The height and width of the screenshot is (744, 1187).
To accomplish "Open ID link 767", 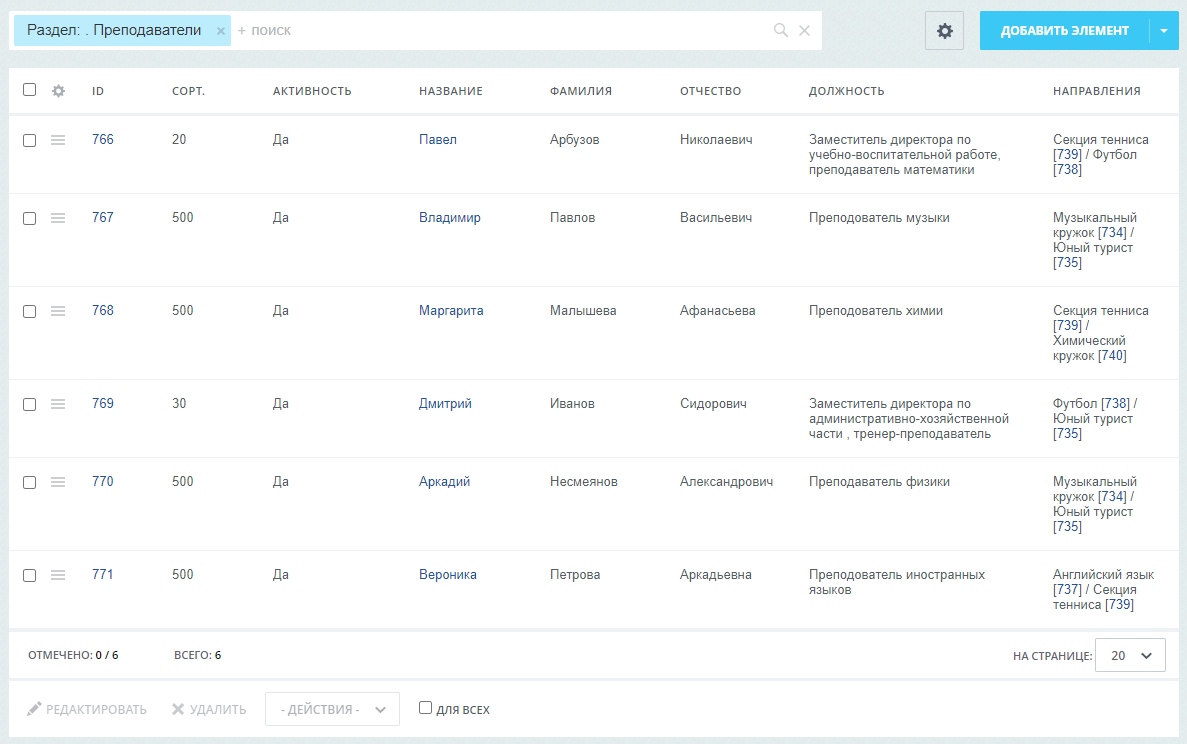I will click(x=103, y=217).
